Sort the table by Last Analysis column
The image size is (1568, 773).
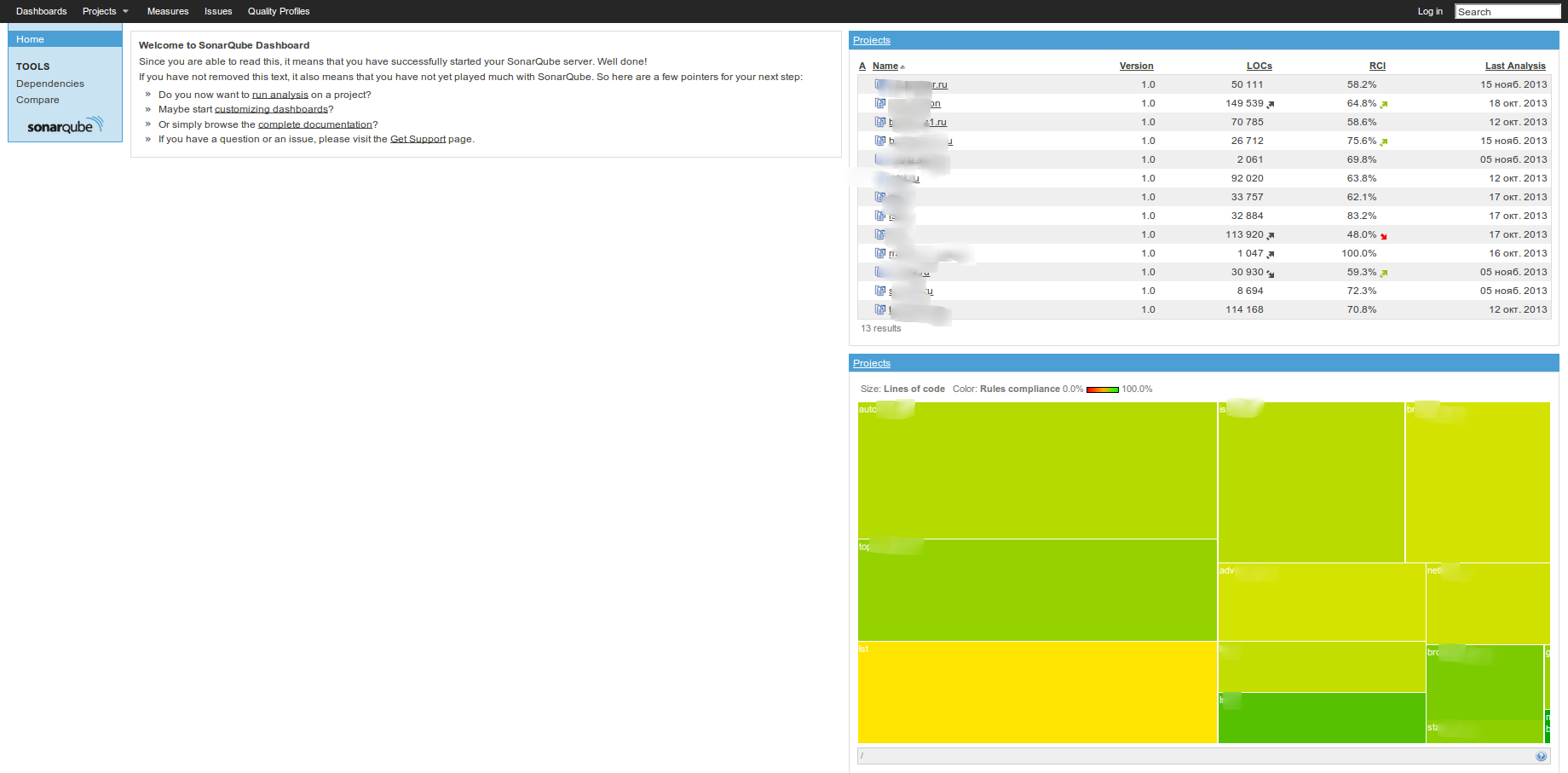1515,66
